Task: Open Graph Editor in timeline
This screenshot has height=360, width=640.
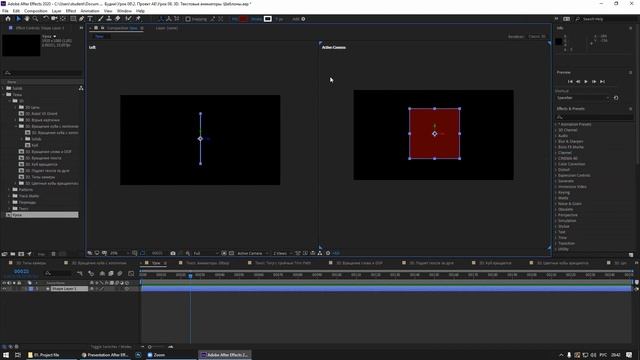Action: click(131, 273)
